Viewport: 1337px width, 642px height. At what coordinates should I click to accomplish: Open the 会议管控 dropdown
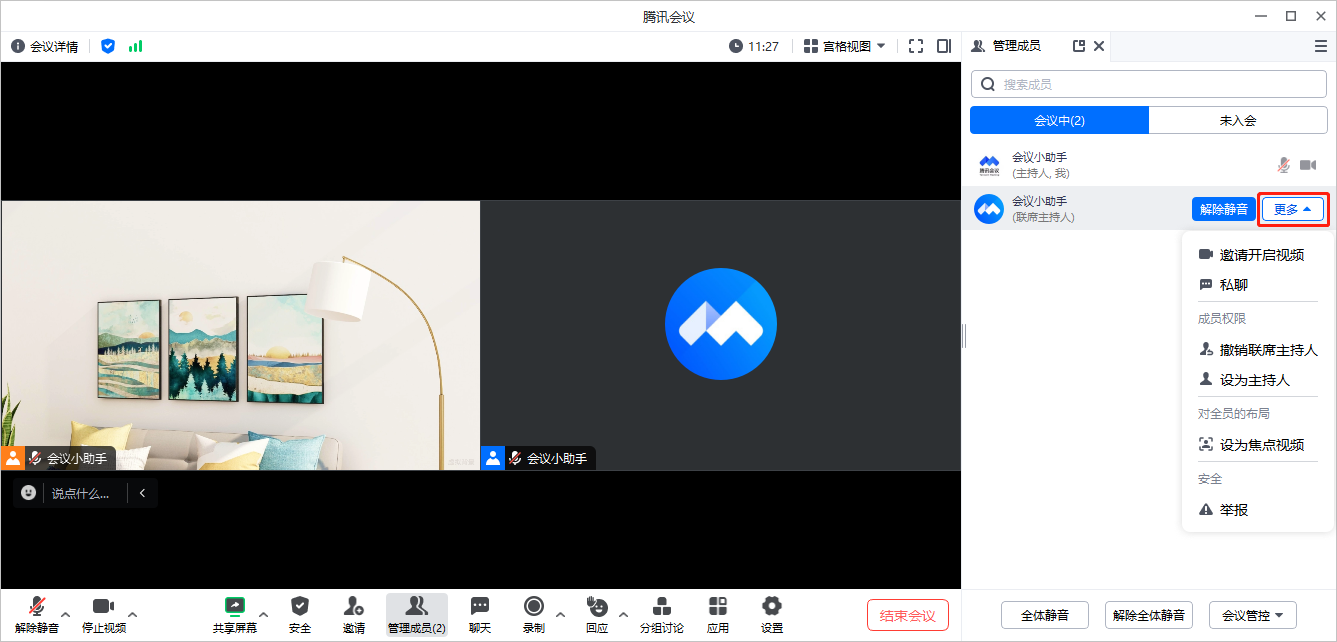[1253, 615]
